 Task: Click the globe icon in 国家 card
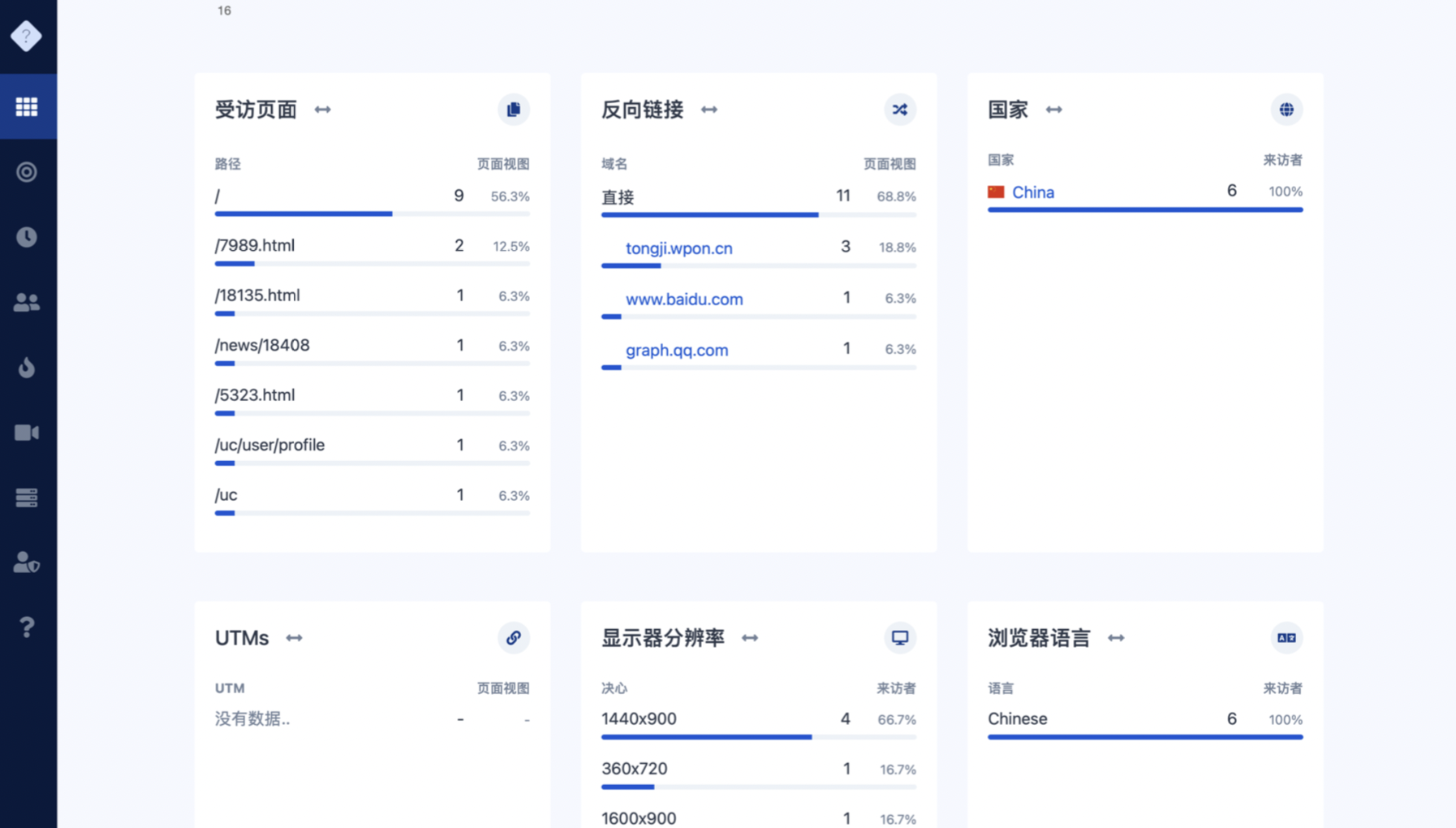(x=1286, y=110)
